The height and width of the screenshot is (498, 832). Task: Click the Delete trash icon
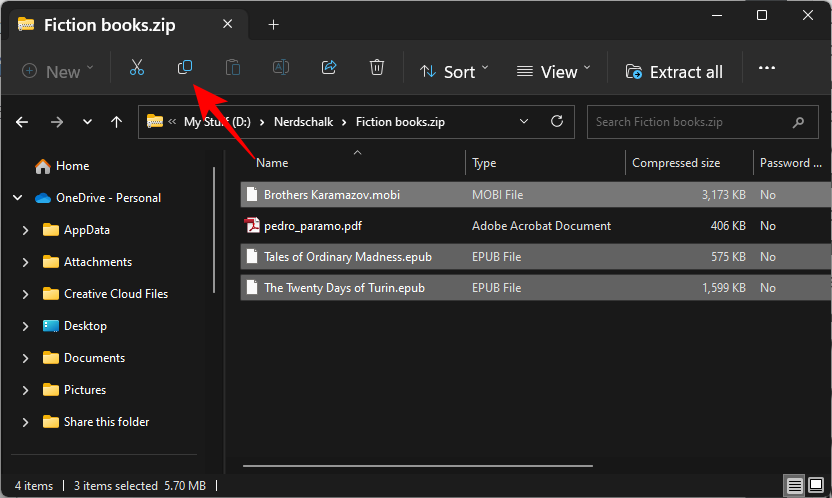(x=377, y=68)
